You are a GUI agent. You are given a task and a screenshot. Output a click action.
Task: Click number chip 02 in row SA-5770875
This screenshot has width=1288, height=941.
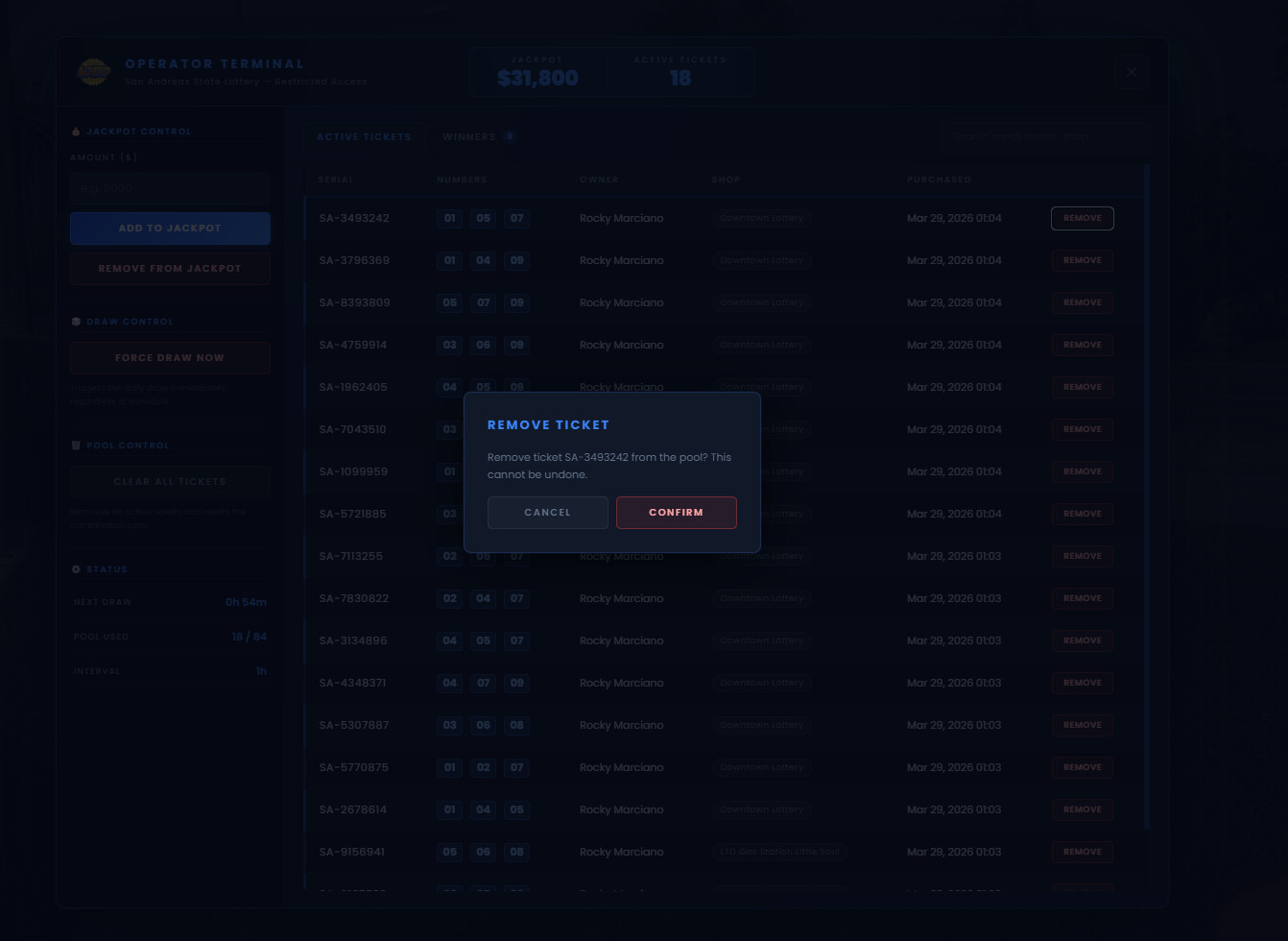click(483, 767)
